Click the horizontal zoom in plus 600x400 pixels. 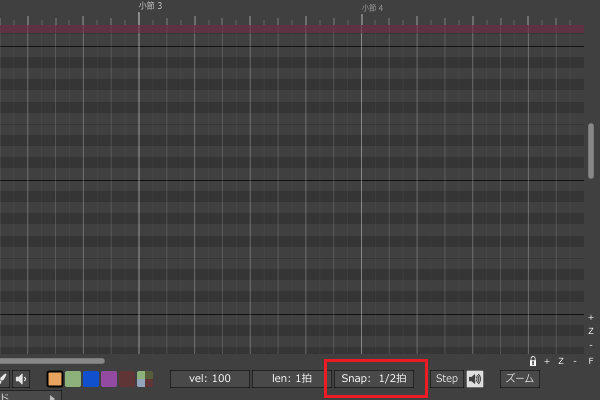pyautogui.click(x=547, y=361)
